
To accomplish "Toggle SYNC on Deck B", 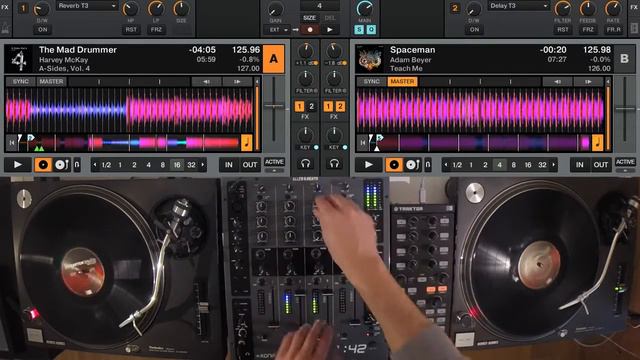I will 371,82.
